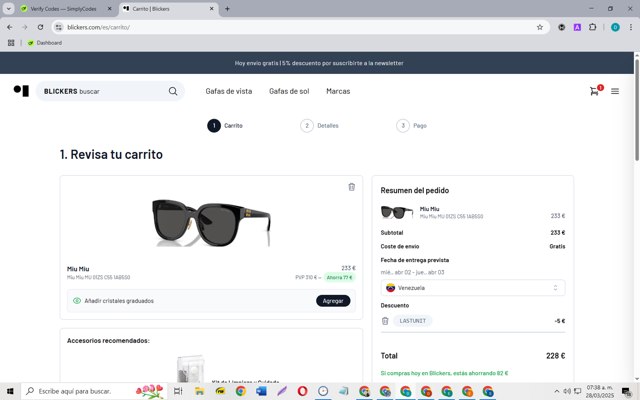This screenshot has height=400, width=640.
Task: Click the sunglasses thumbnail in order summary
Action: (x=397, y=212)
